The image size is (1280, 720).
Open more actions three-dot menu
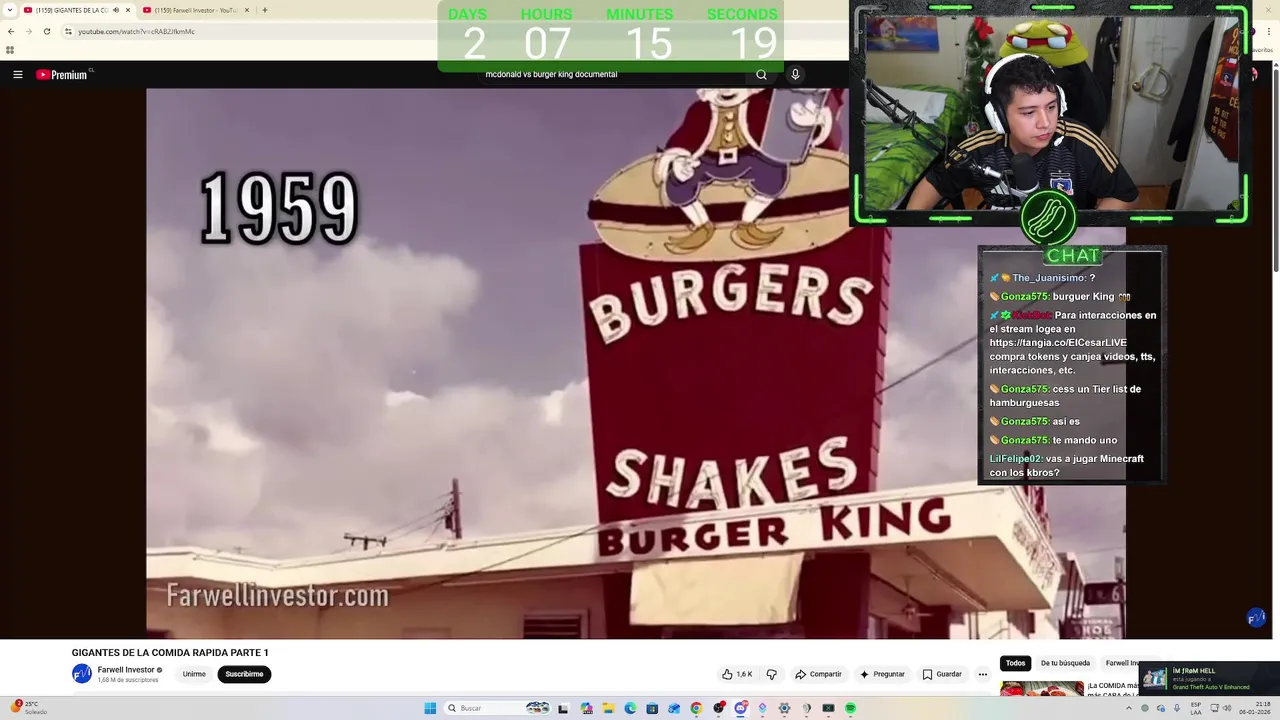[983, 674]
